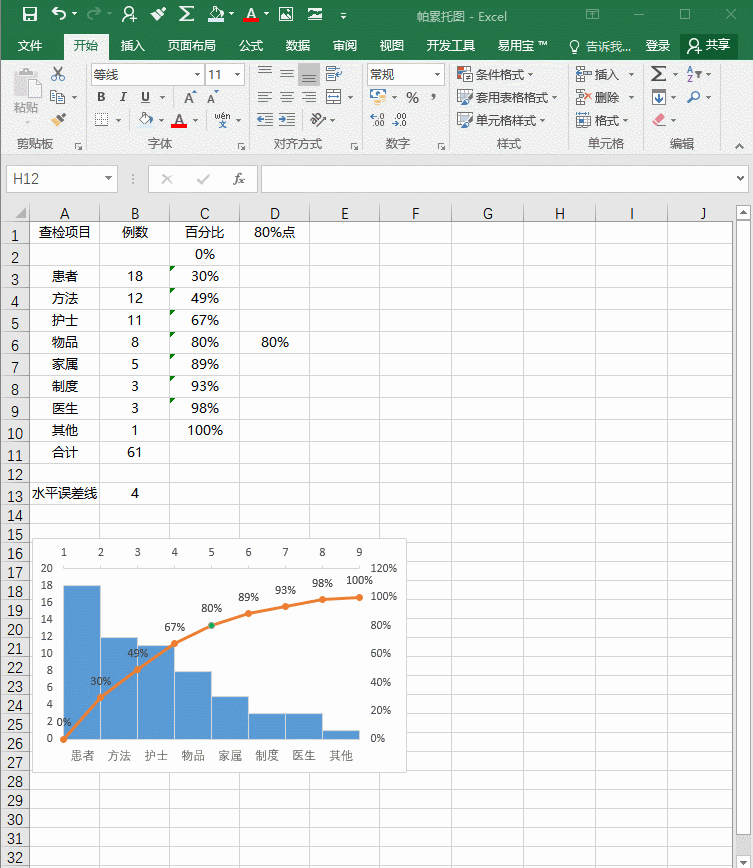Click the vertical scrollbar up arrow
This screenshot has height=868, width=753.
[743, 213]
